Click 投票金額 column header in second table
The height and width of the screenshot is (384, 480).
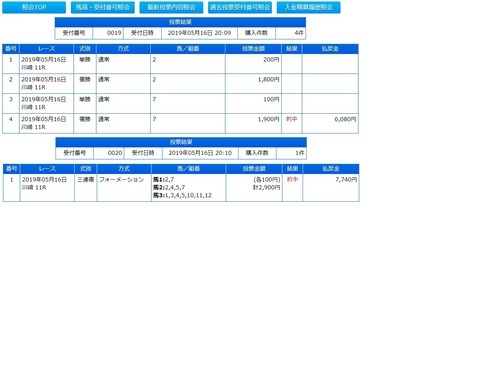point(254,169)
